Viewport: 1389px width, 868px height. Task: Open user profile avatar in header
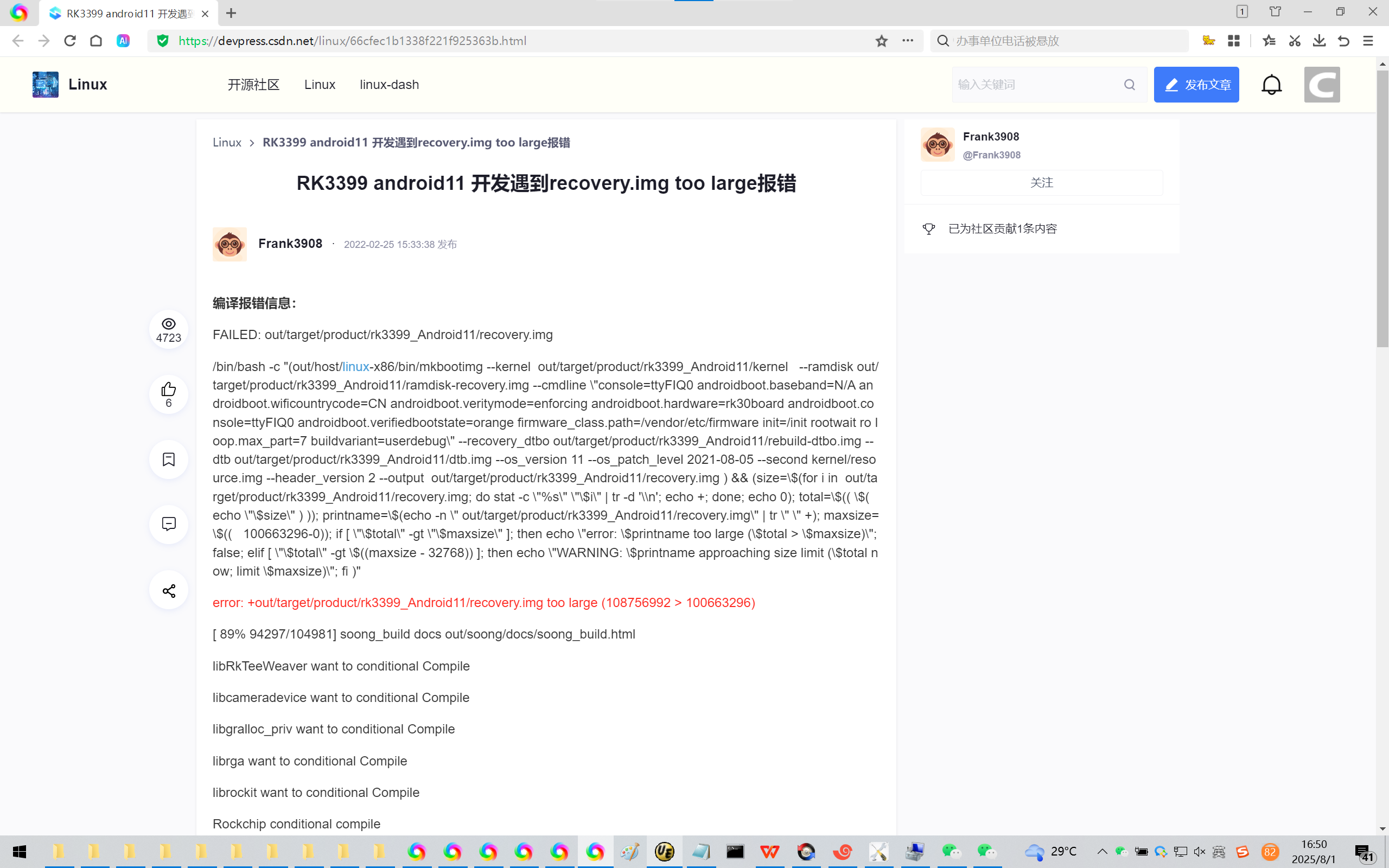click(1322, 85)
